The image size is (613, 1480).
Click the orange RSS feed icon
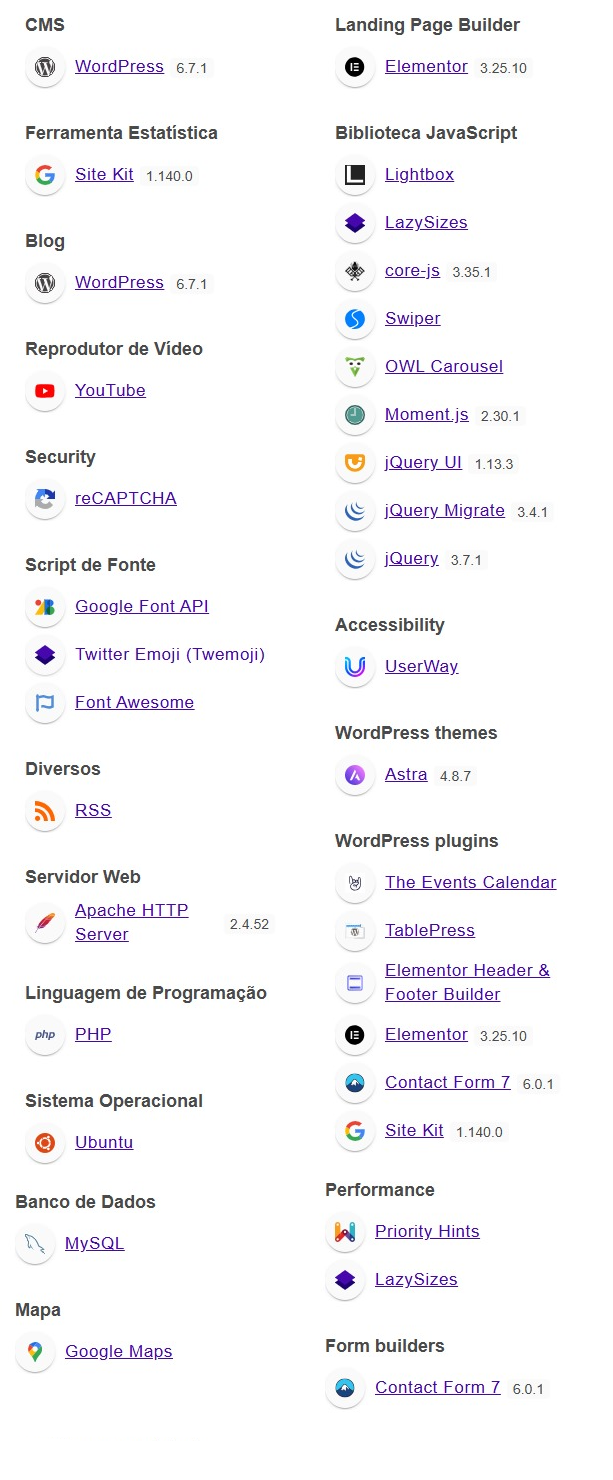[45, 811]
